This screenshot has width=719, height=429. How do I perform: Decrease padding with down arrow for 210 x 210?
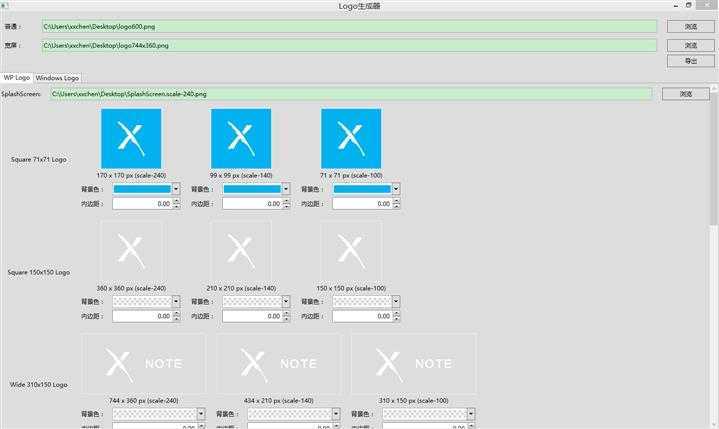[287, 319]
